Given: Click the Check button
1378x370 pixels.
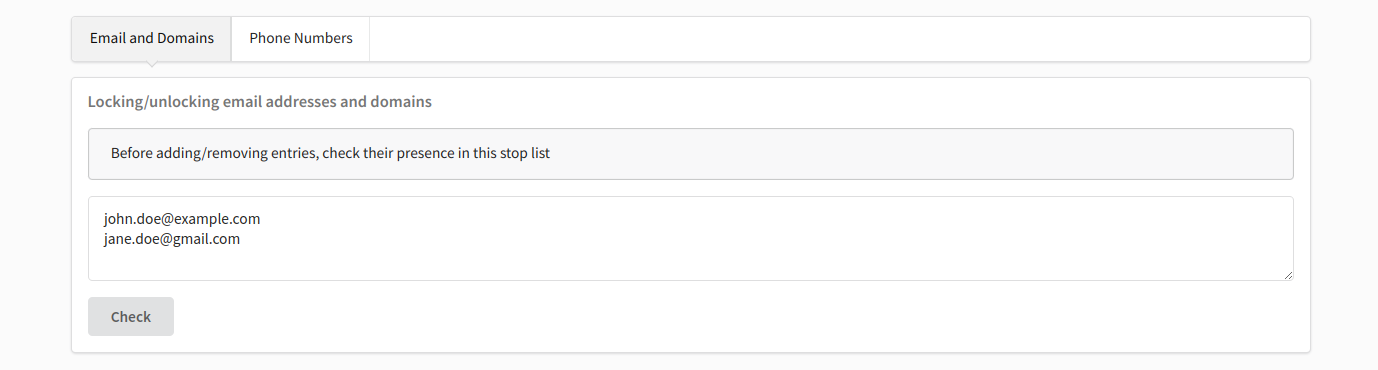Looking at the screenshot, I should point(131,316).
